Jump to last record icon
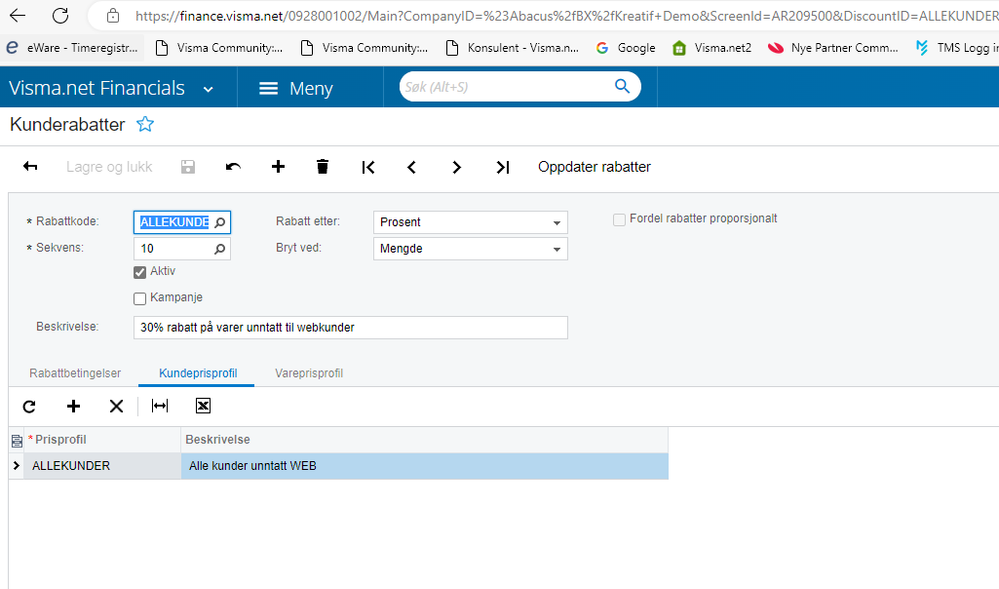The height and width of the screenshot is (589, 999). [x=503, y=167]
